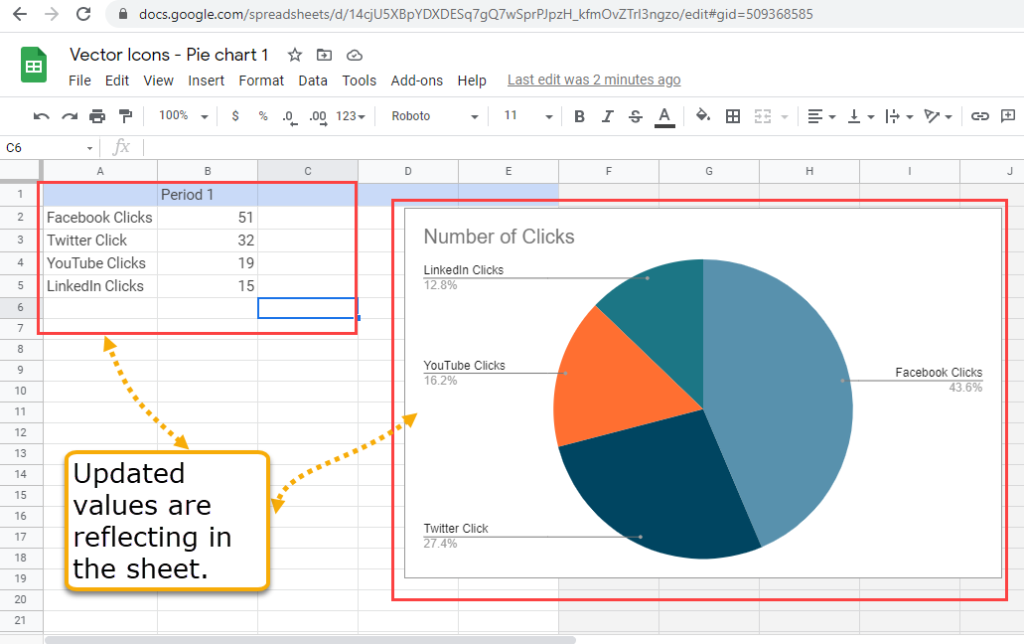This screenshot has width=1024, height=644.
Task: Select the cell with value 32
Action: [x=208, y=240]
